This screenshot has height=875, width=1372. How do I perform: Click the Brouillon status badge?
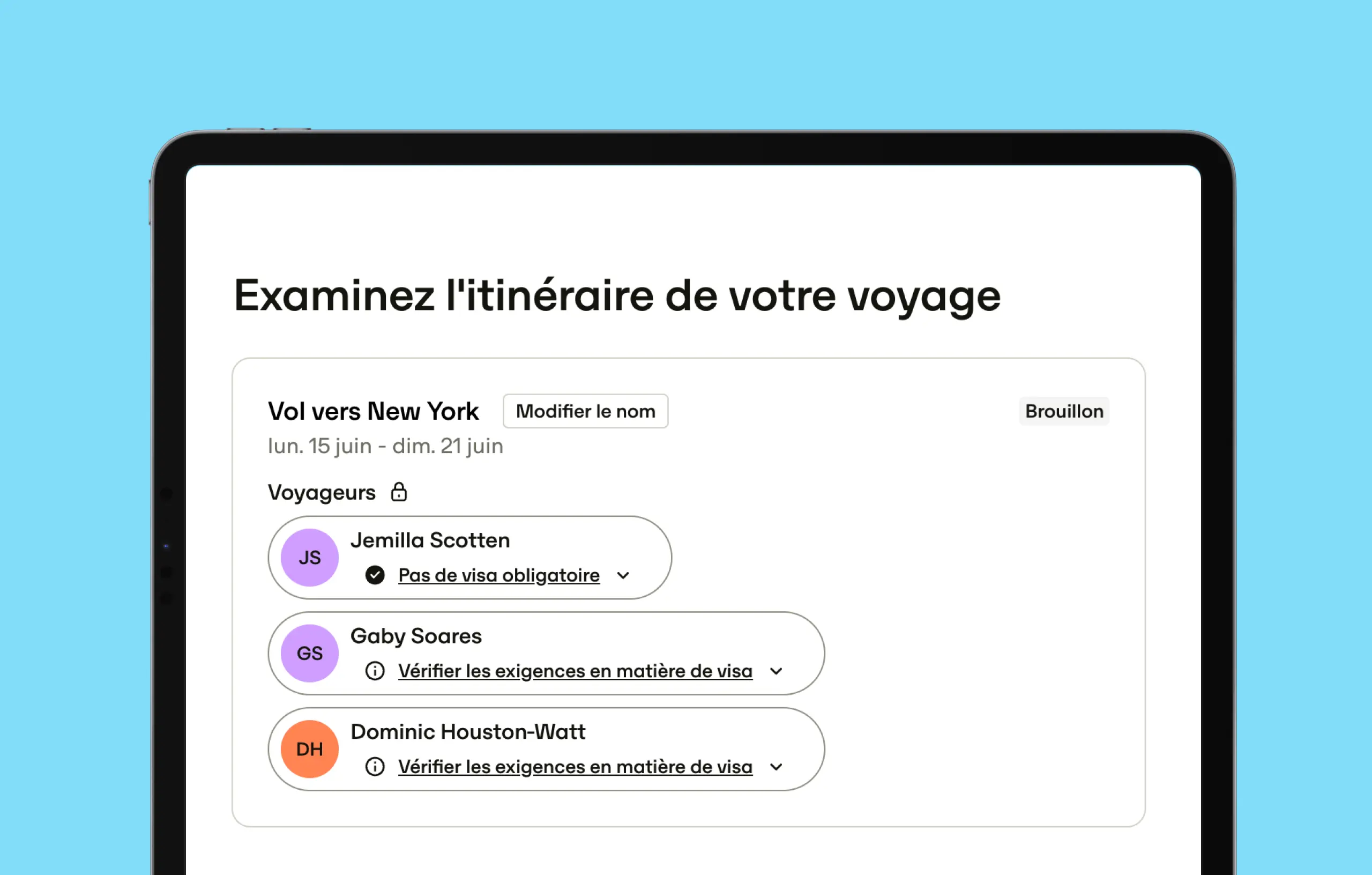pyautogui.click(x=1064, y=411)
